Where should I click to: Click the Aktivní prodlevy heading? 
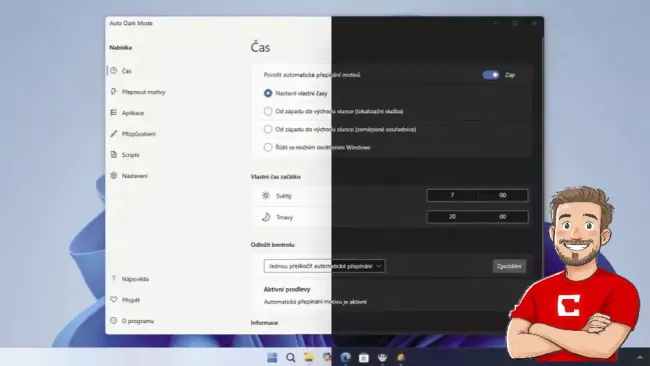point(287,289)
